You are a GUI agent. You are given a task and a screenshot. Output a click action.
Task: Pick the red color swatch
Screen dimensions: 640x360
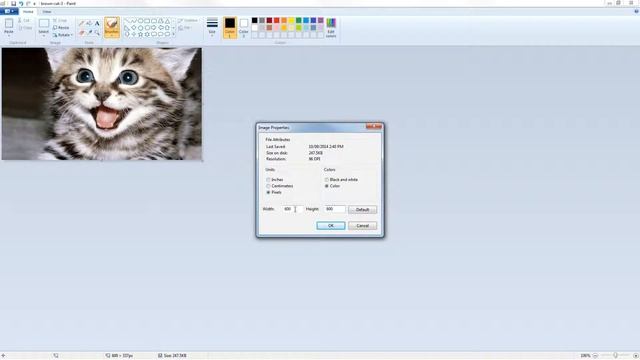tap(277, 20)
